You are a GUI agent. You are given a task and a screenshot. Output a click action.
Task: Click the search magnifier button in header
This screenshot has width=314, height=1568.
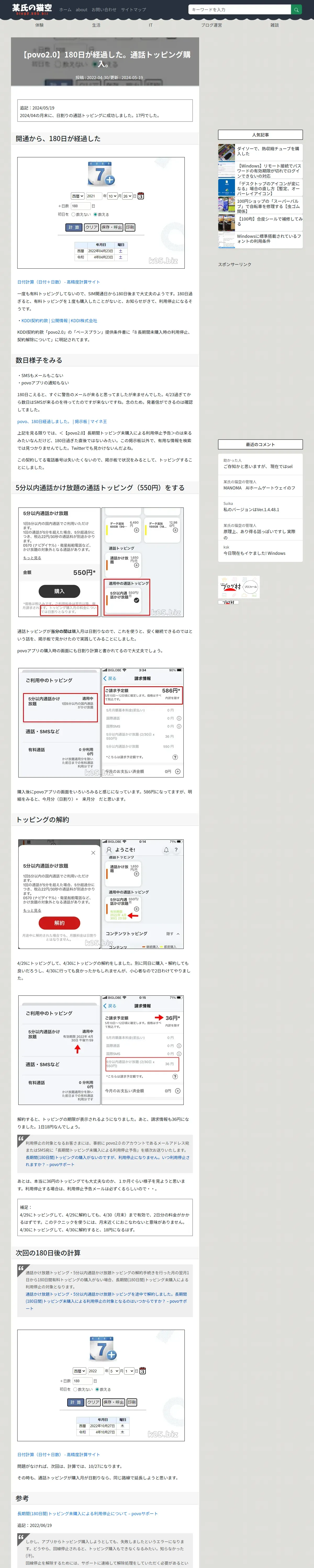296,10
